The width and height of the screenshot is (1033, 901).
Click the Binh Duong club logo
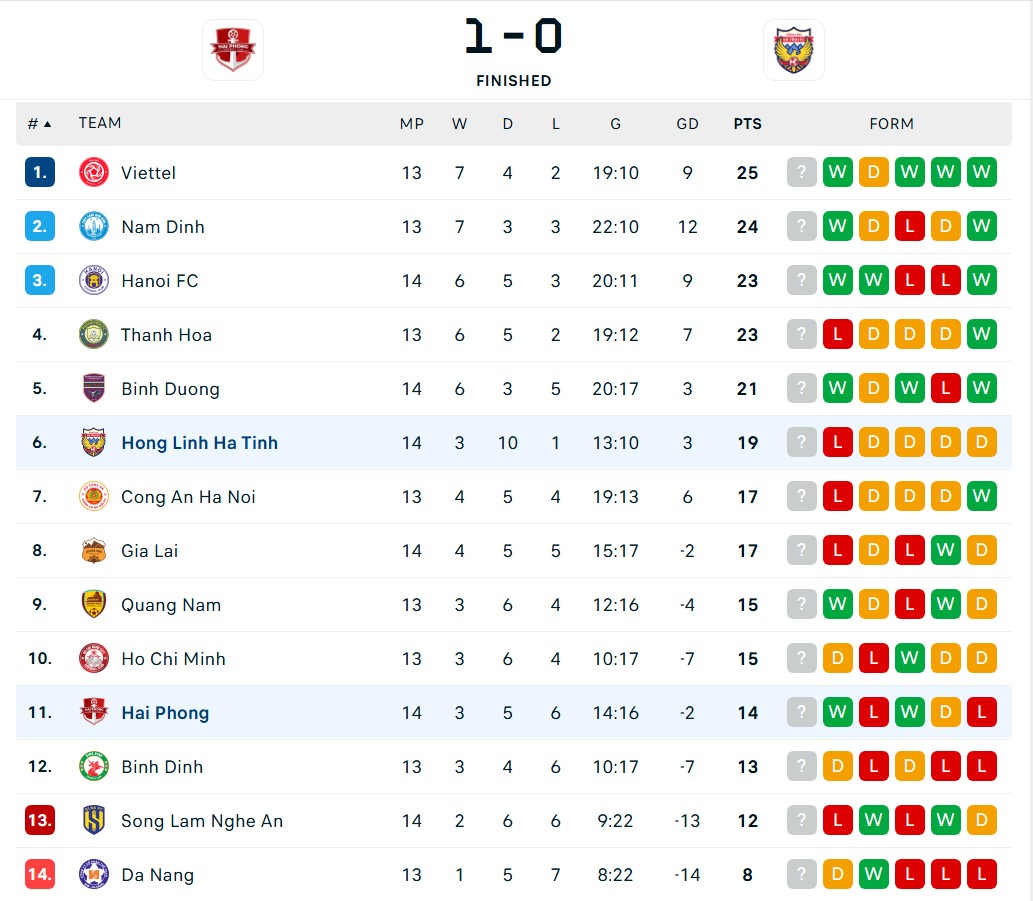pos(94,389)
